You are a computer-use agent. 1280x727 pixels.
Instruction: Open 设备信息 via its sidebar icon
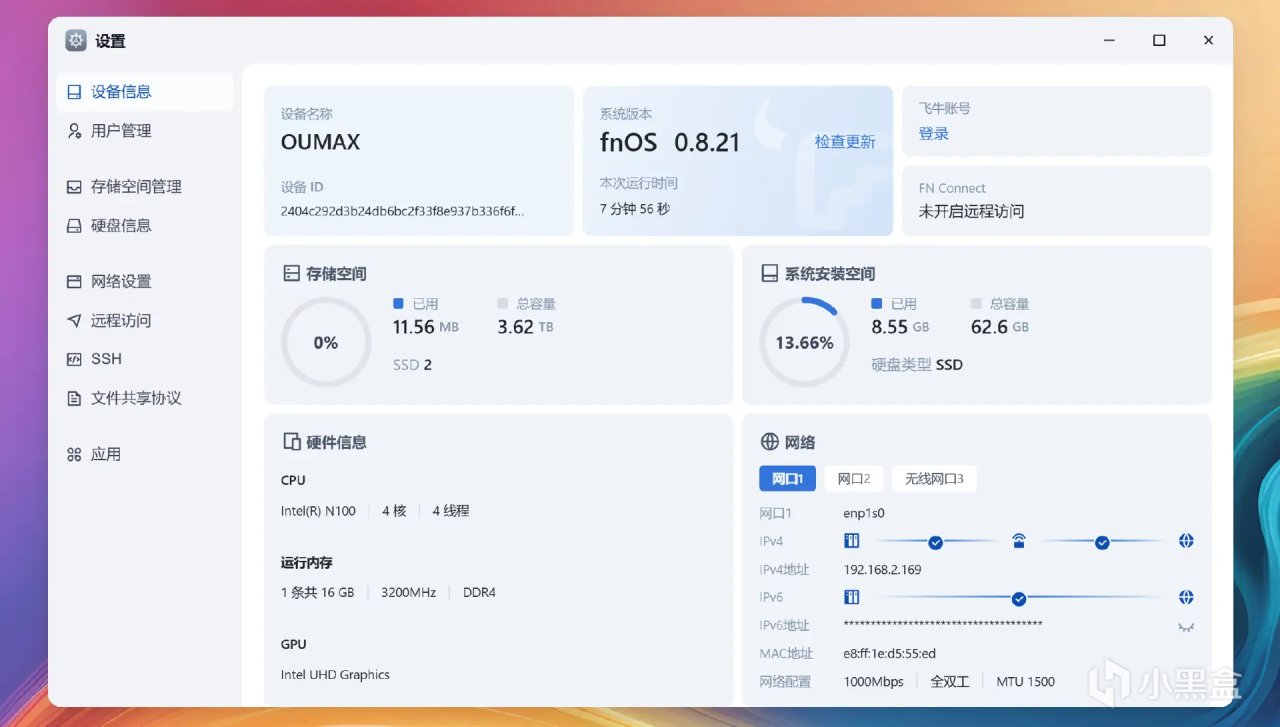click(x=74, y=92)
